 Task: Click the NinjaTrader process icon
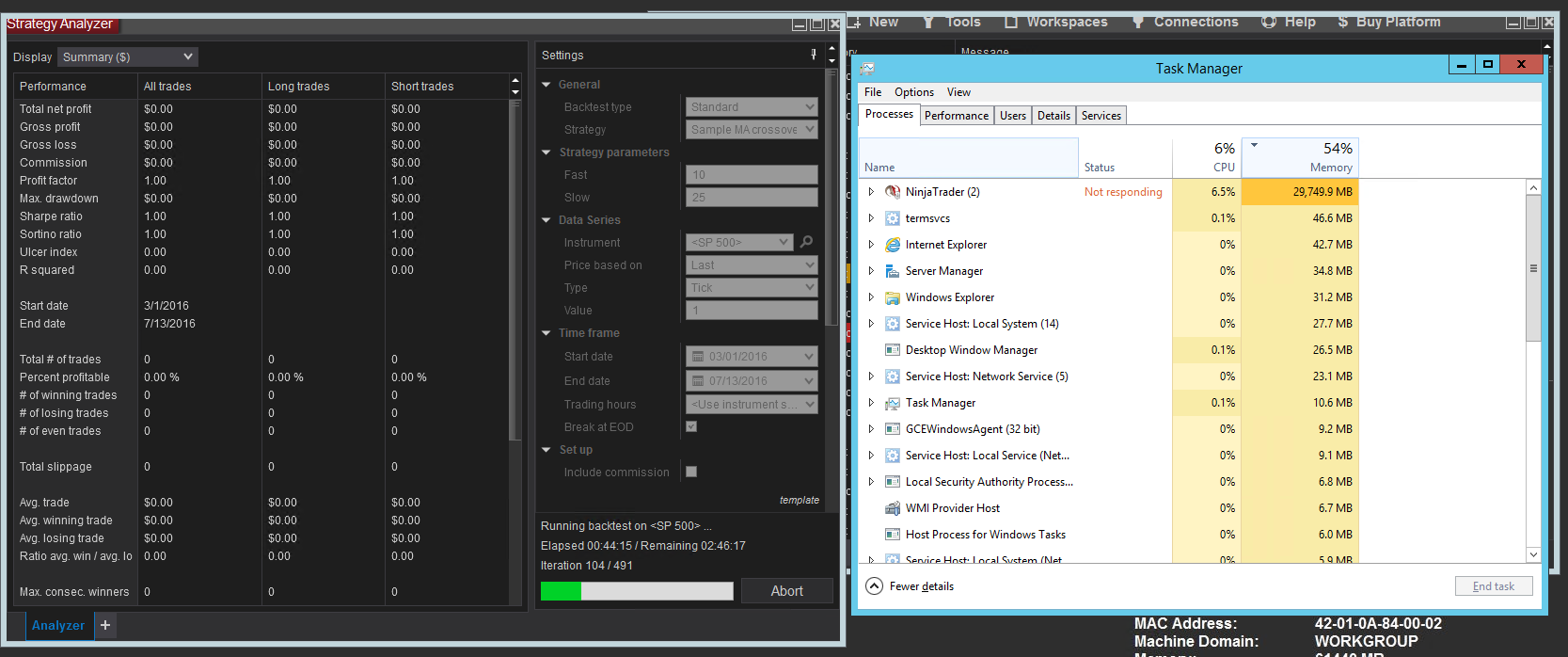click(893, 192)
